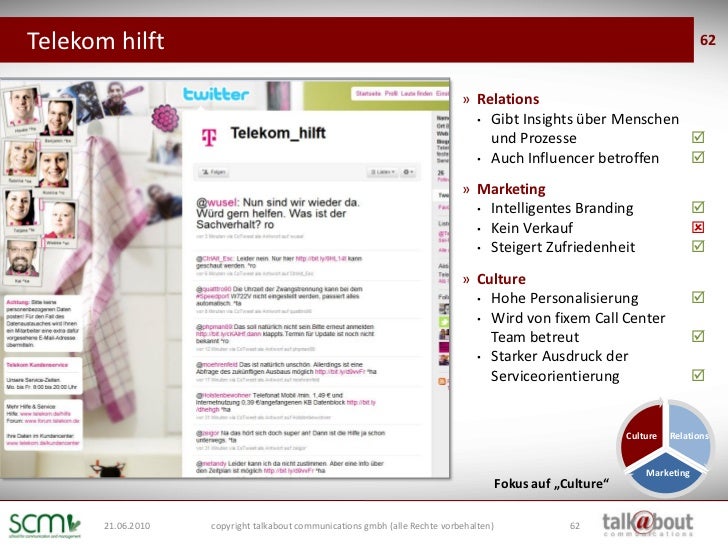Click the @CtrlAlt_Esc mention in the tweet list
The width and height of the screenshot is (728, 546).
point(215,259)
